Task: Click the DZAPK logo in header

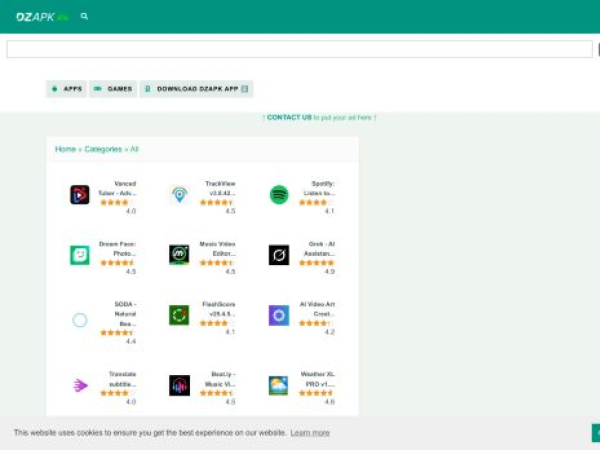Action: point(42,17)
